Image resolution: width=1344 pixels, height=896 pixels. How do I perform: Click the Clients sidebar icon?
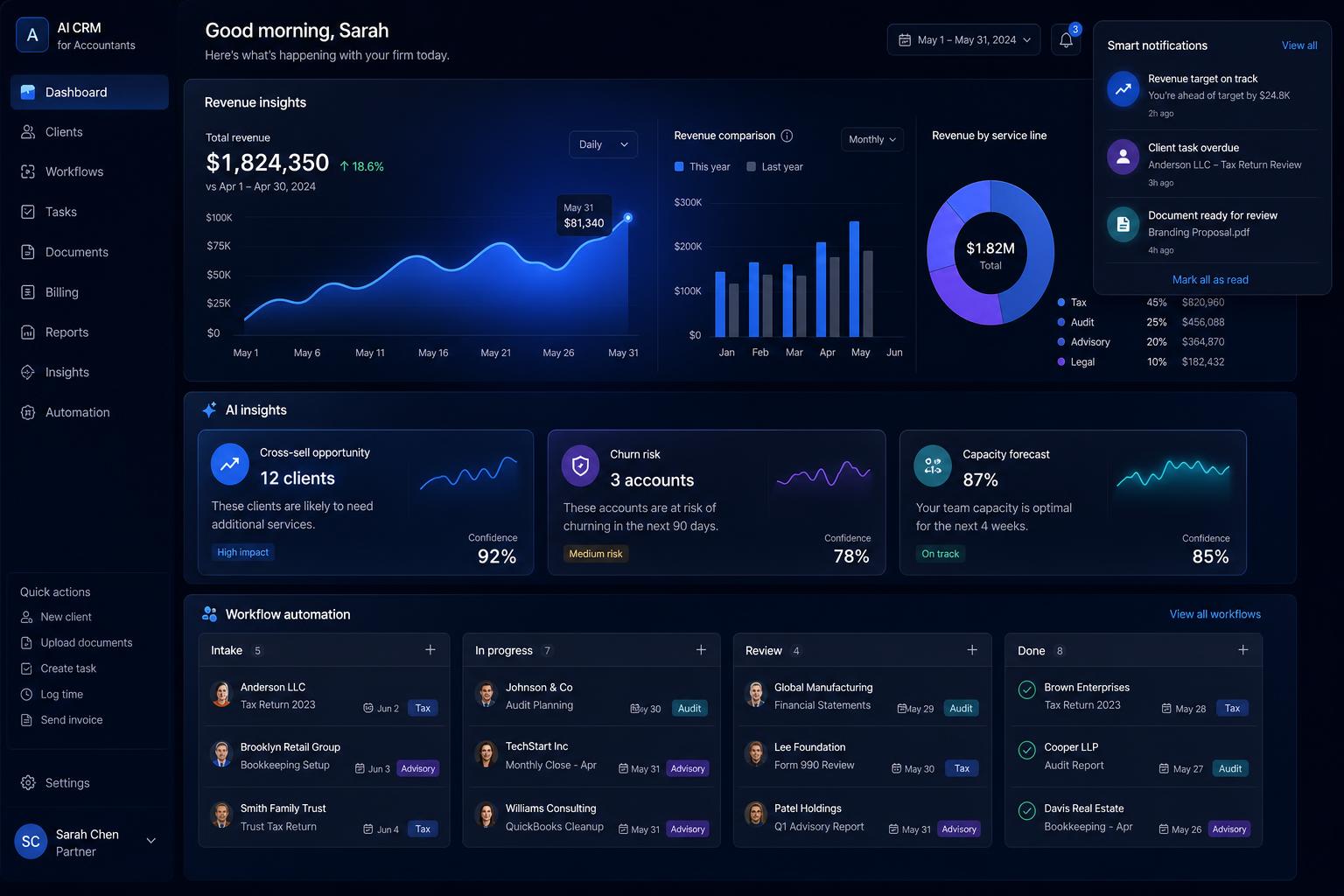click(x=28, y=132)
